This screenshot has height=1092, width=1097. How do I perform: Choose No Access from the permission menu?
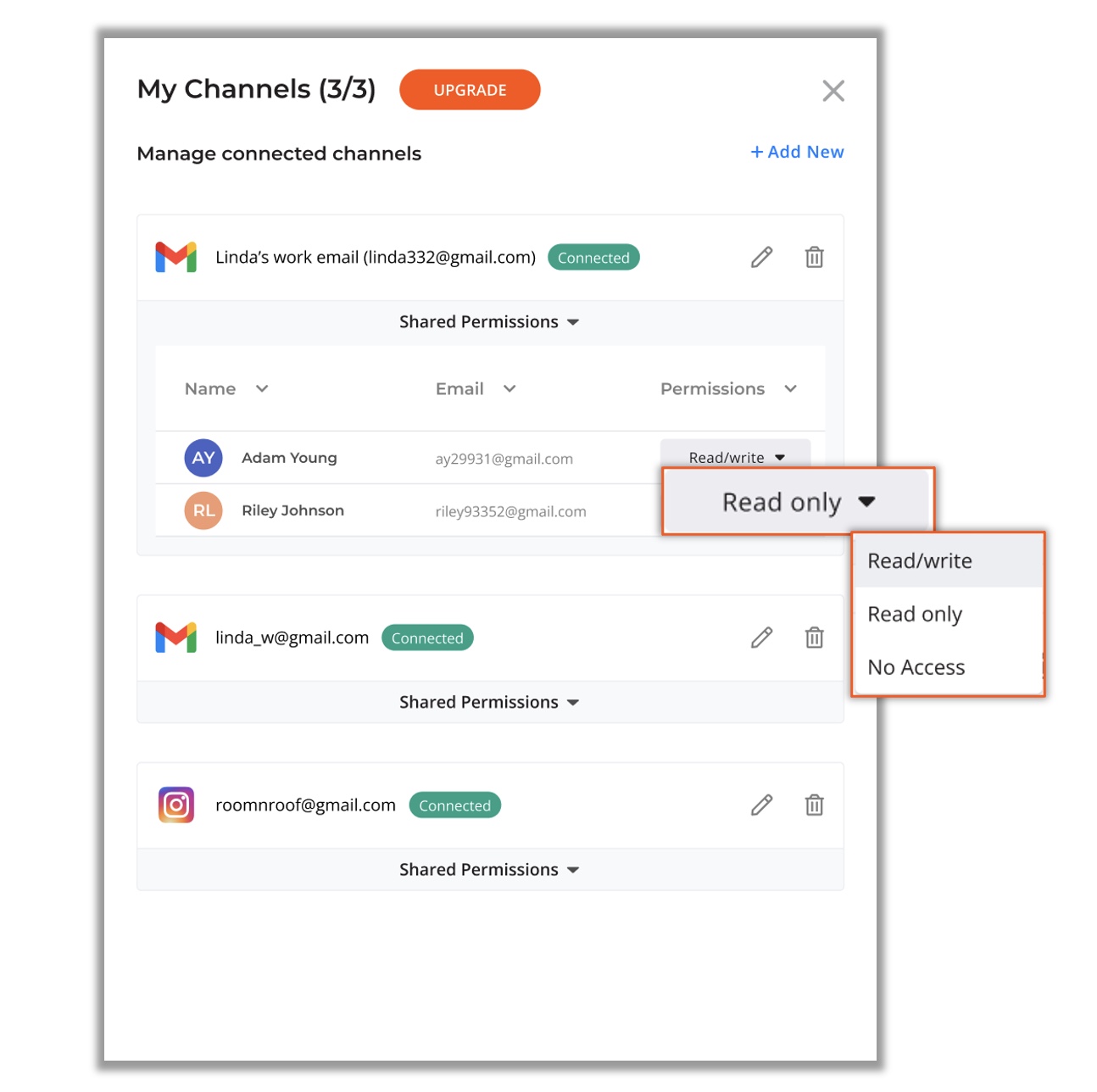[948, 667]
